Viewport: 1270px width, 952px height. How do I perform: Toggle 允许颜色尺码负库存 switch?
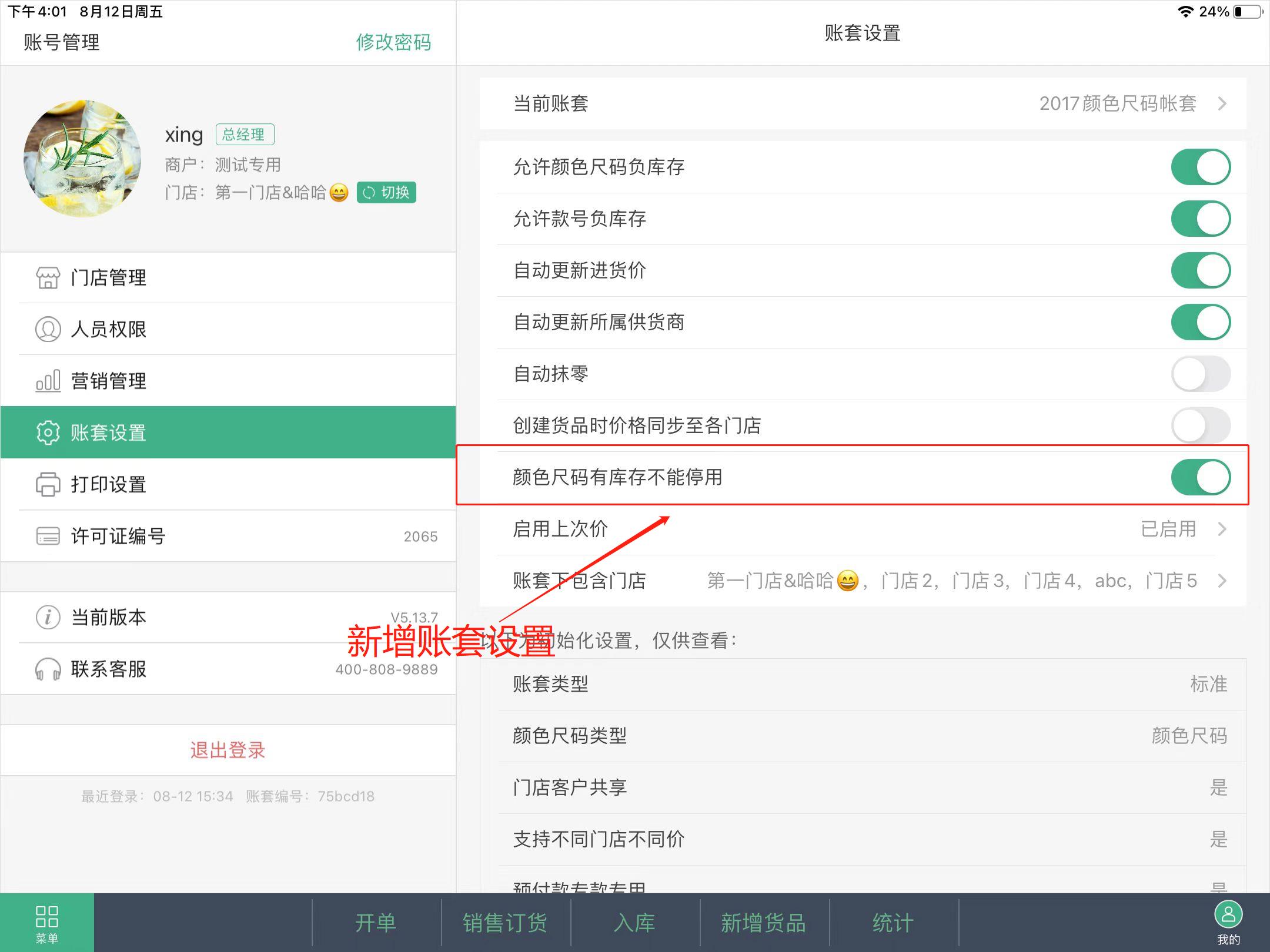click(1201, 167)
